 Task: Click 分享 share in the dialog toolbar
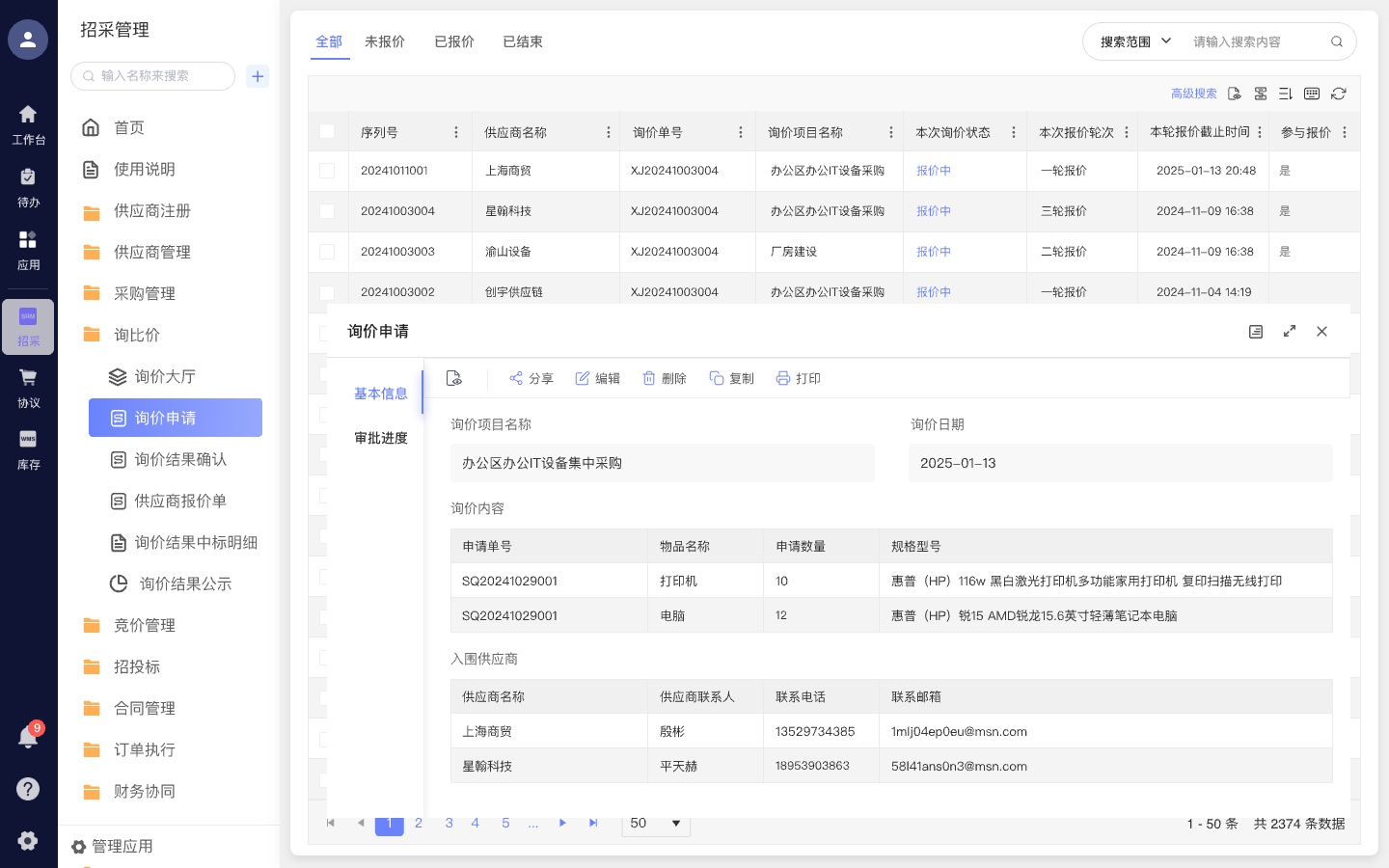531,378
